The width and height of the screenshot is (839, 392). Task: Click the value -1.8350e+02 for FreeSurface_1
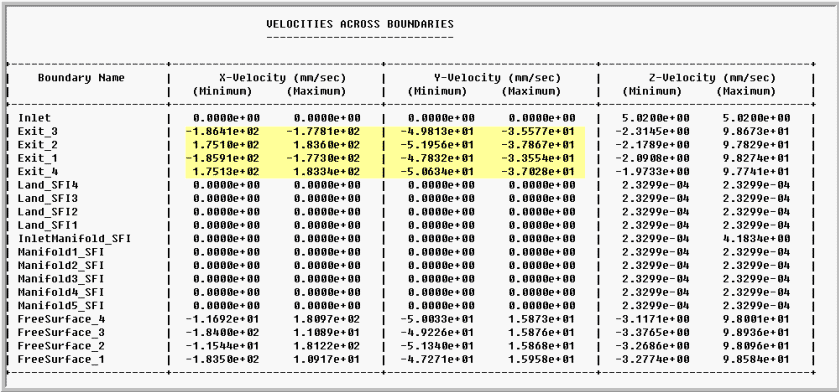click(223, 359)
